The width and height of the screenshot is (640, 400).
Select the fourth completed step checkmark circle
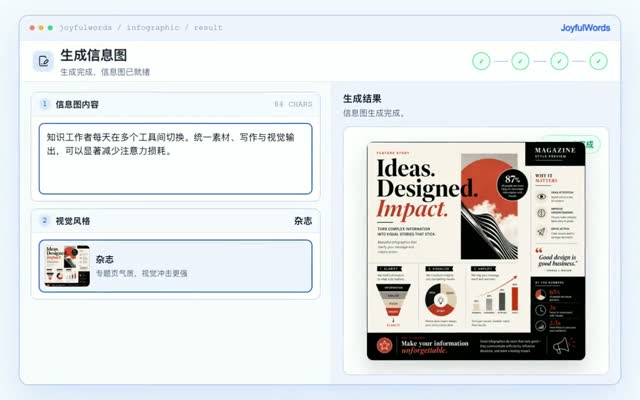coord(598,61)
